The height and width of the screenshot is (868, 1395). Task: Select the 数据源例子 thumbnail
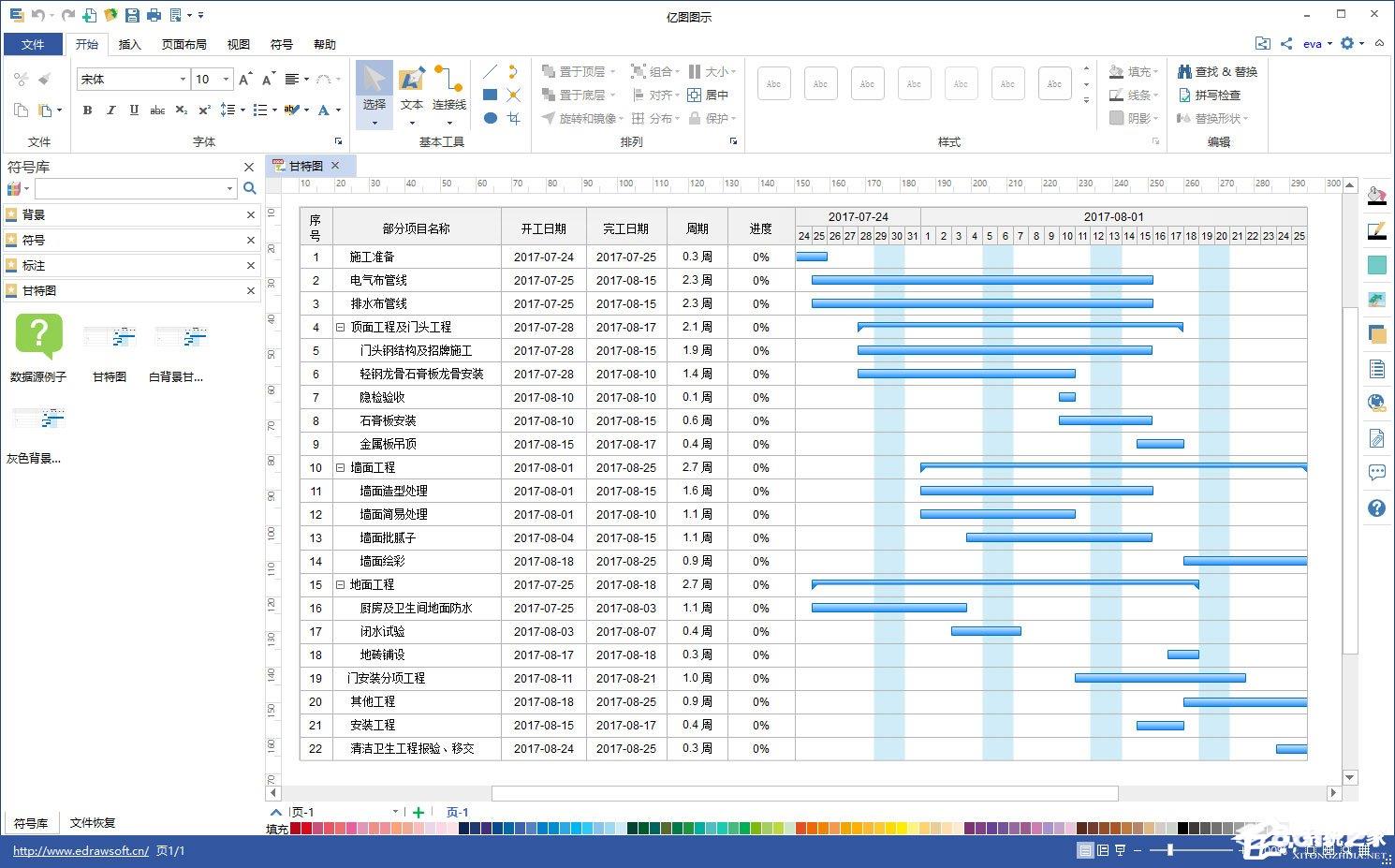(x=38, y=348)
